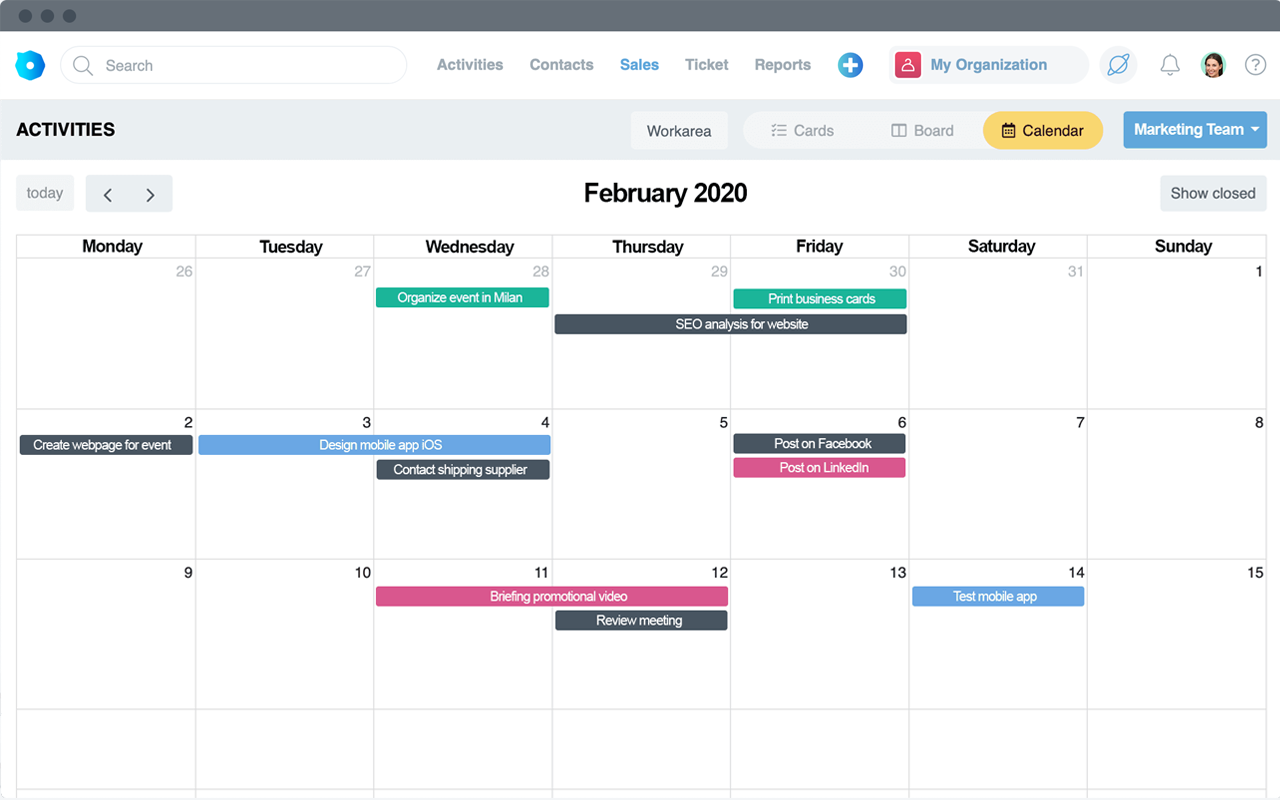
Task: Open the help question mark icon
Action: (x=1255, y=65)
